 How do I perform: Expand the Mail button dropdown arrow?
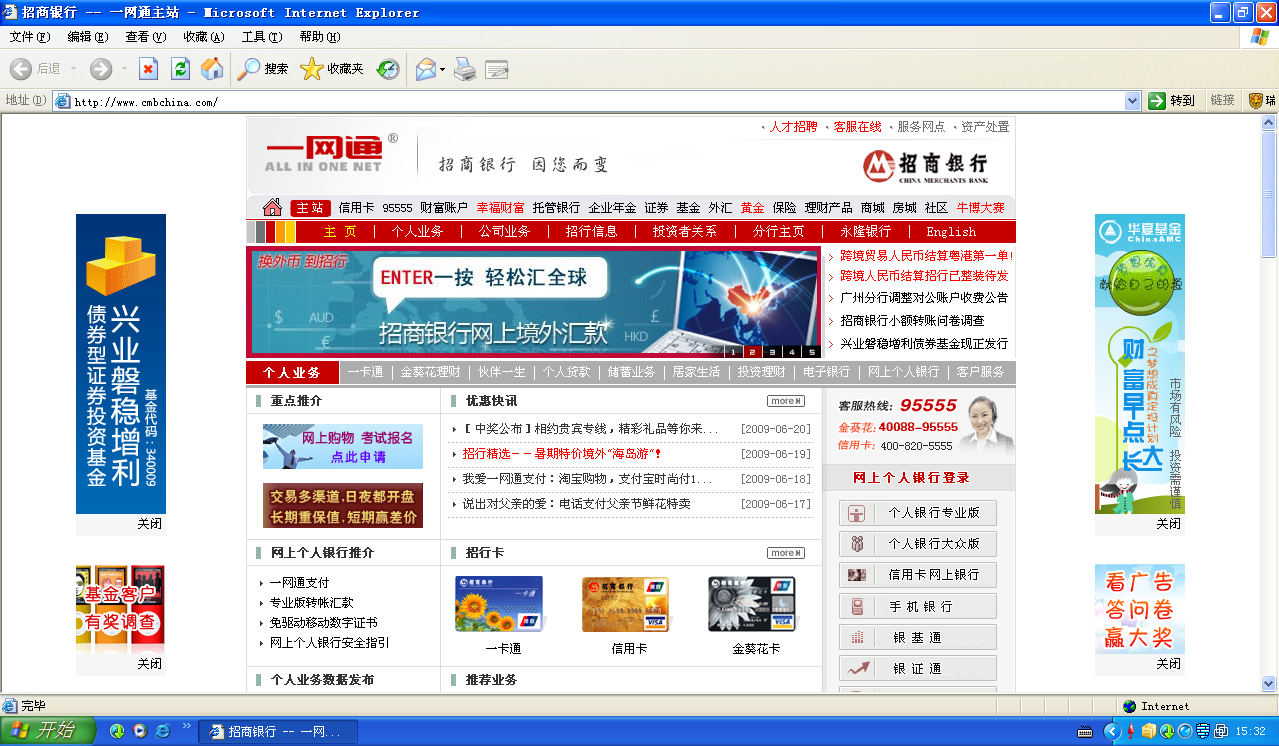point(443,69)
